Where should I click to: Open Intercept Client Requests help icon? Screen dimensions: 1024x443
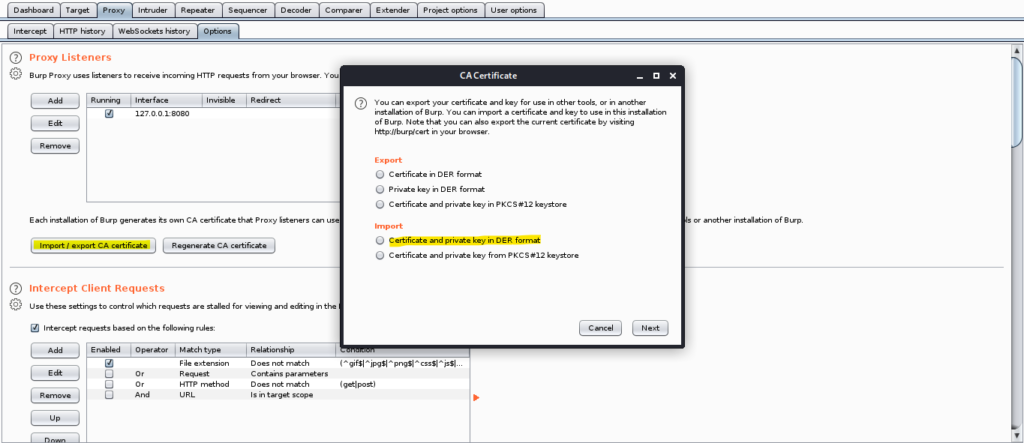(16, 289)
